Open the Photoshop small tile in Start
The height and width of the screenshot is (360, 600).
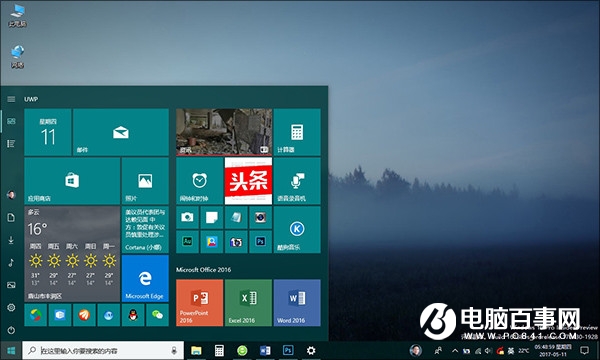pyautogui.click(x=261, y=241)
